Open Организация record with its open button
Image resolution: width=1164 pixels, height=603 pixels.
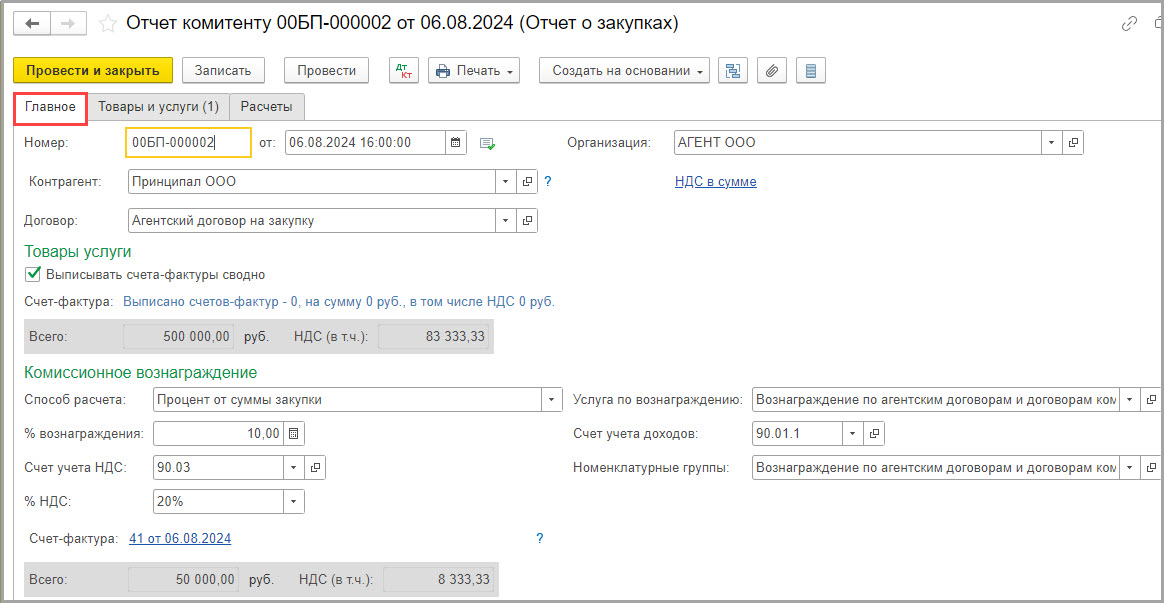tap(1073, 143)
